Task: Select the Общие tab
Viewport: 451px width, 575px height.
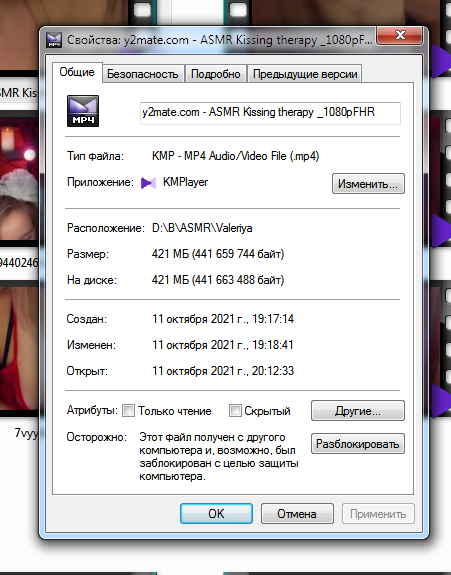Action: click(x=77, y=72)
